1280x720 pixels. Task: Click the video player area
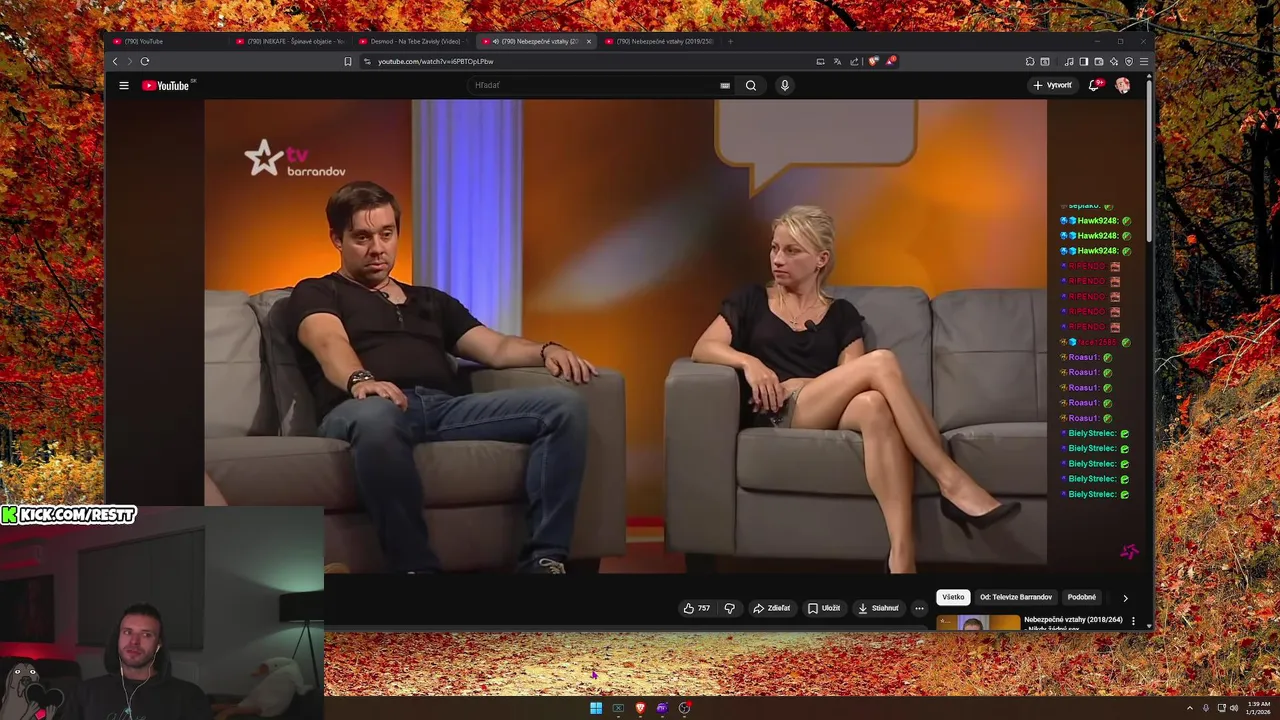pos(625,336)
